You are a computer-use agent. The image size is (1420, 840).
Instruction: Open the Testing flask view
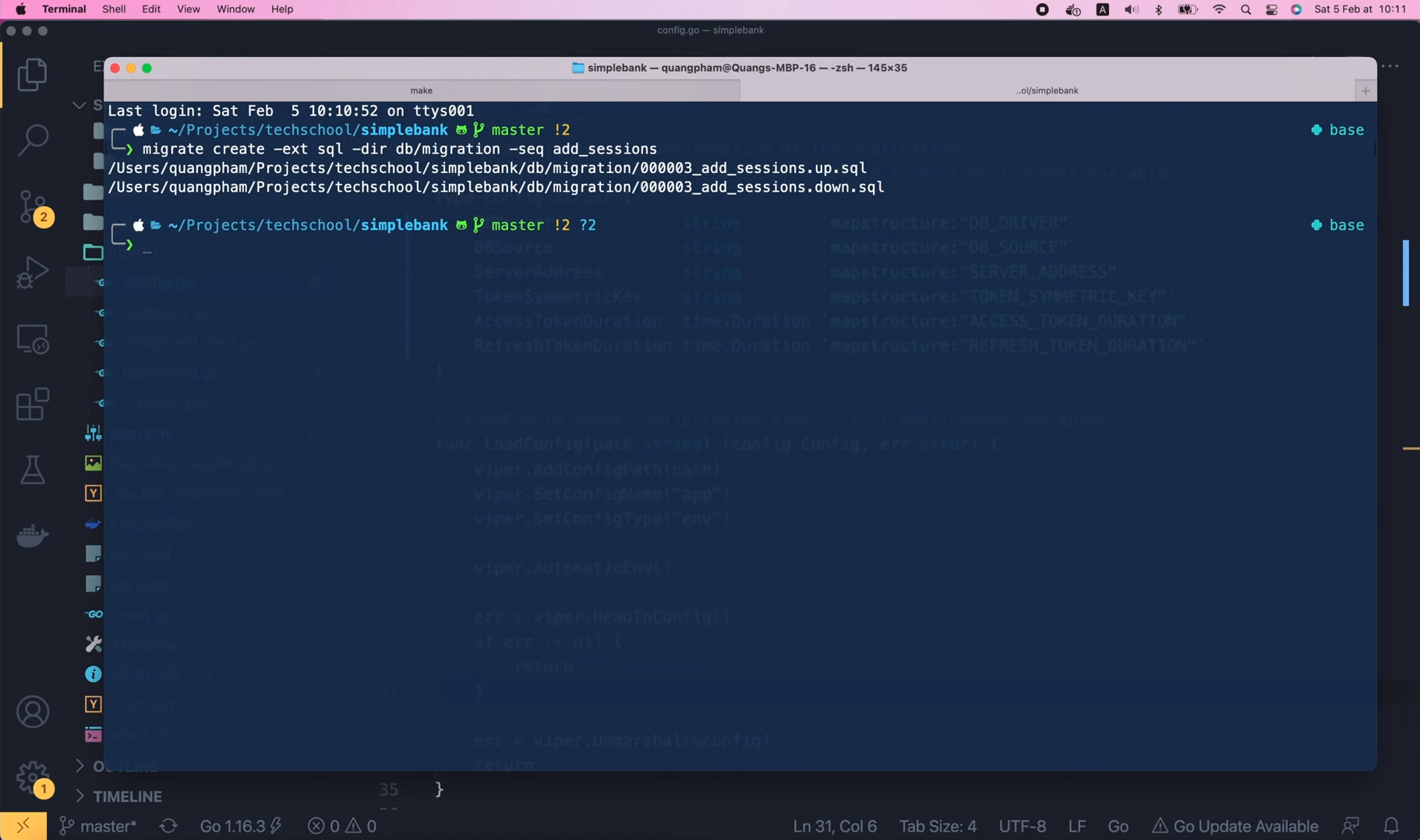[32, 470]
